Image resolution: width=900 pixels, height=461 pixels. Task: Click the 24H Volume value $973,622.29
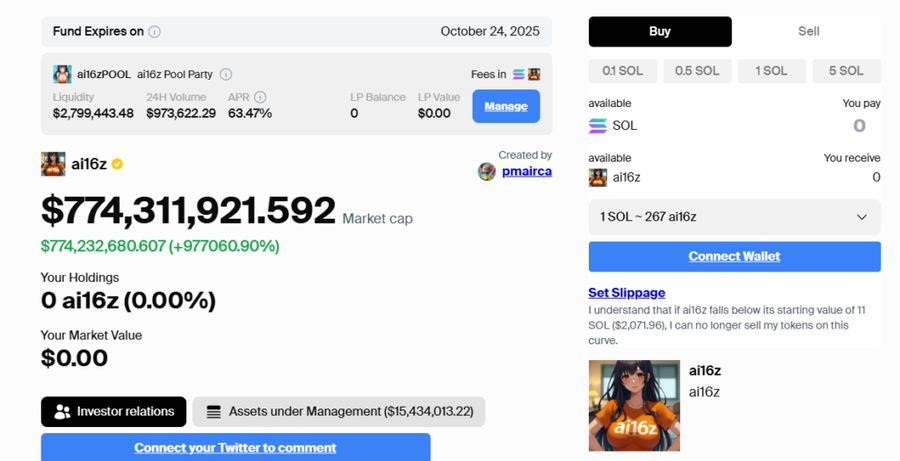coord(181,114)
